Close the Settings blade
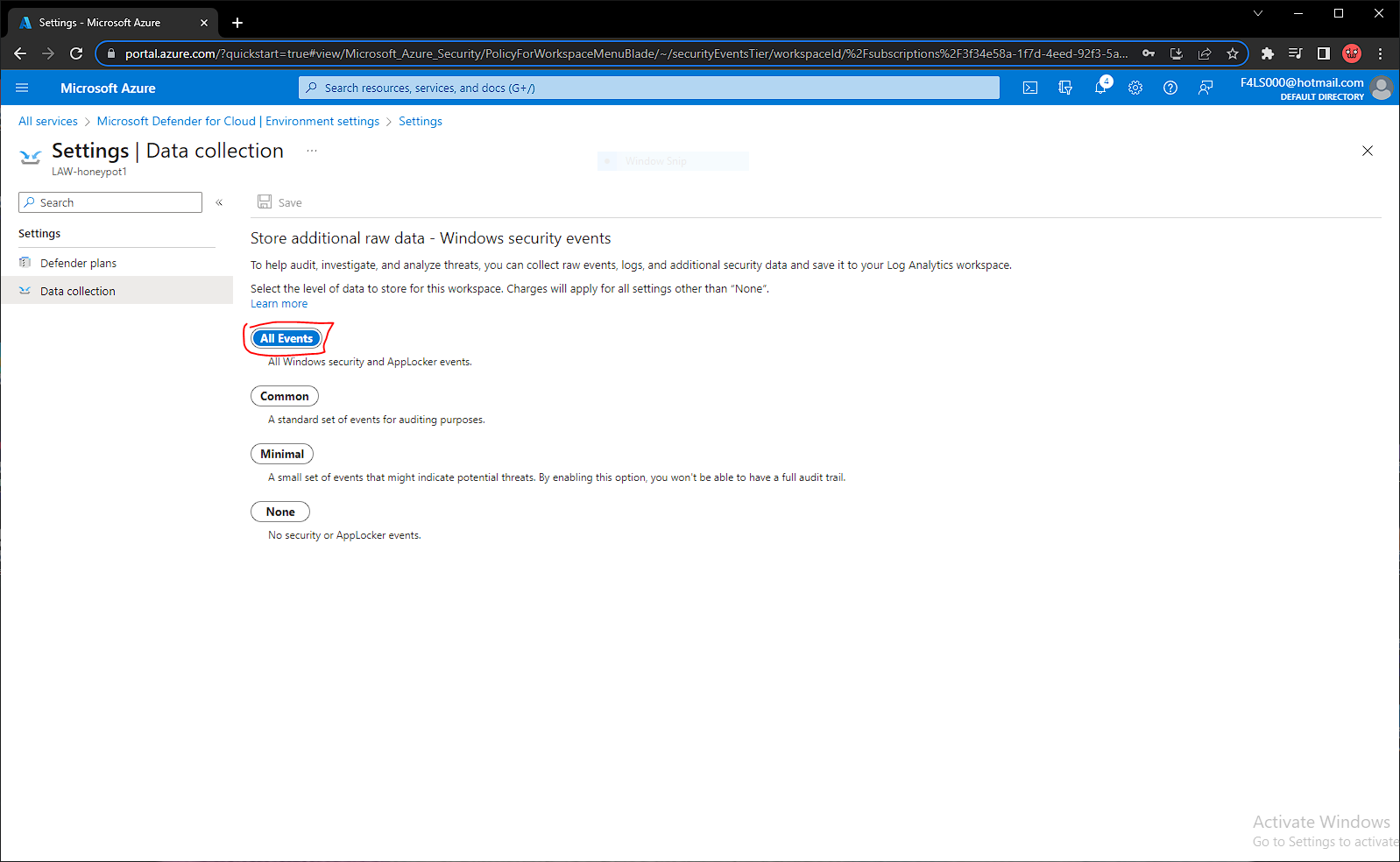The height and width of the screenshot is (862, 1400). click(1368, 151)
